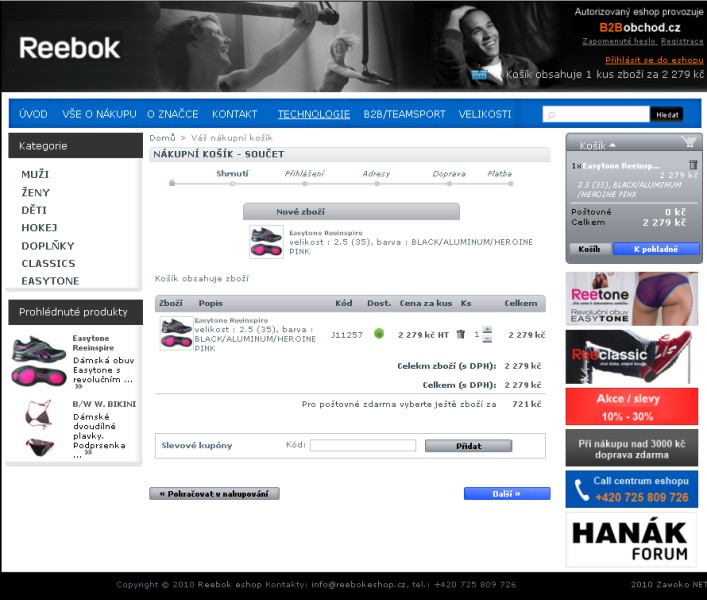Click the green availability dot in cart row
707x600 pixels.
(x=379, y=334)
